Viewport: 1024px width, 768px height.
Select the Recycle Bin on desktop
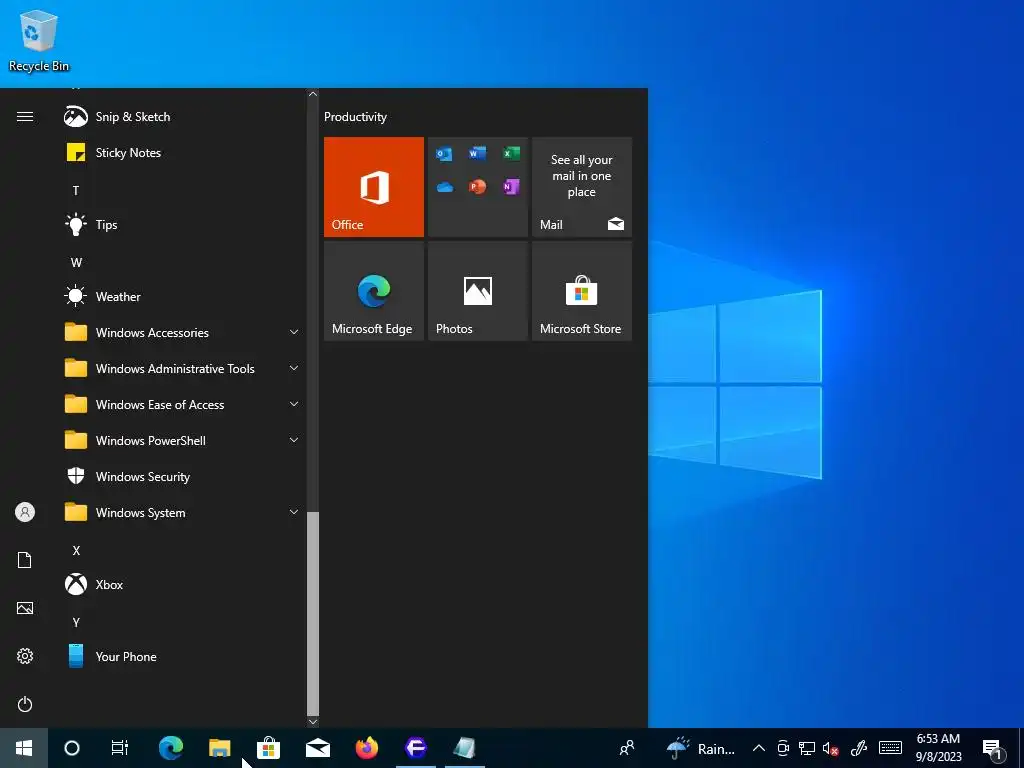point(39,40)
